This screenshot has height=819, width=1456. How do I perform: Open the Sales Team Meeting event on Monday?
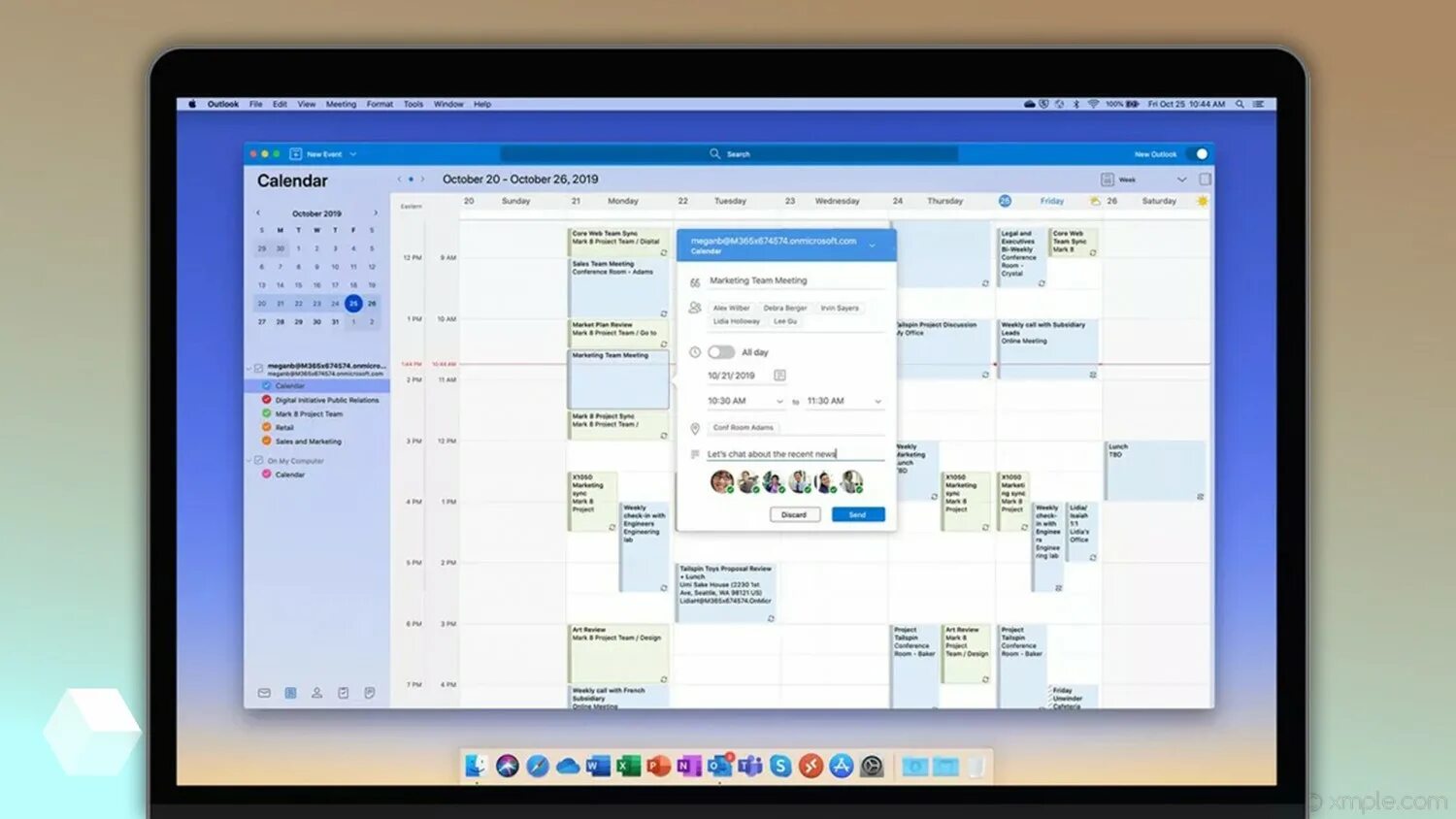(x=618, y=286)
